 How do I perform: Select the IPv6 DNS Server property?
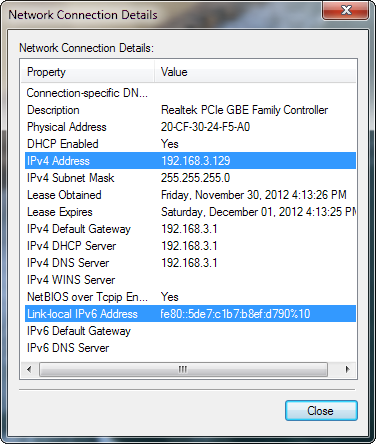pyautogui.click(x=68, y=348)
